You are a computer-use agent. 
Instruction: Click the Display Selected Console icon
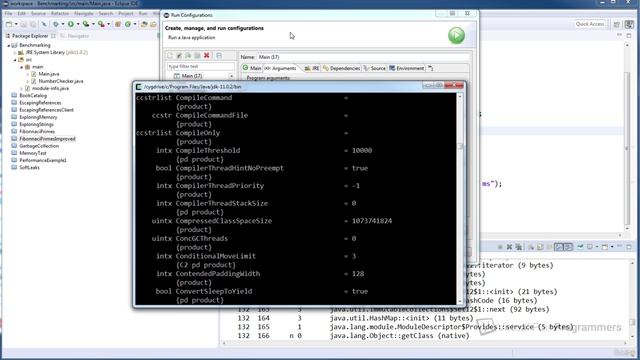589,247
